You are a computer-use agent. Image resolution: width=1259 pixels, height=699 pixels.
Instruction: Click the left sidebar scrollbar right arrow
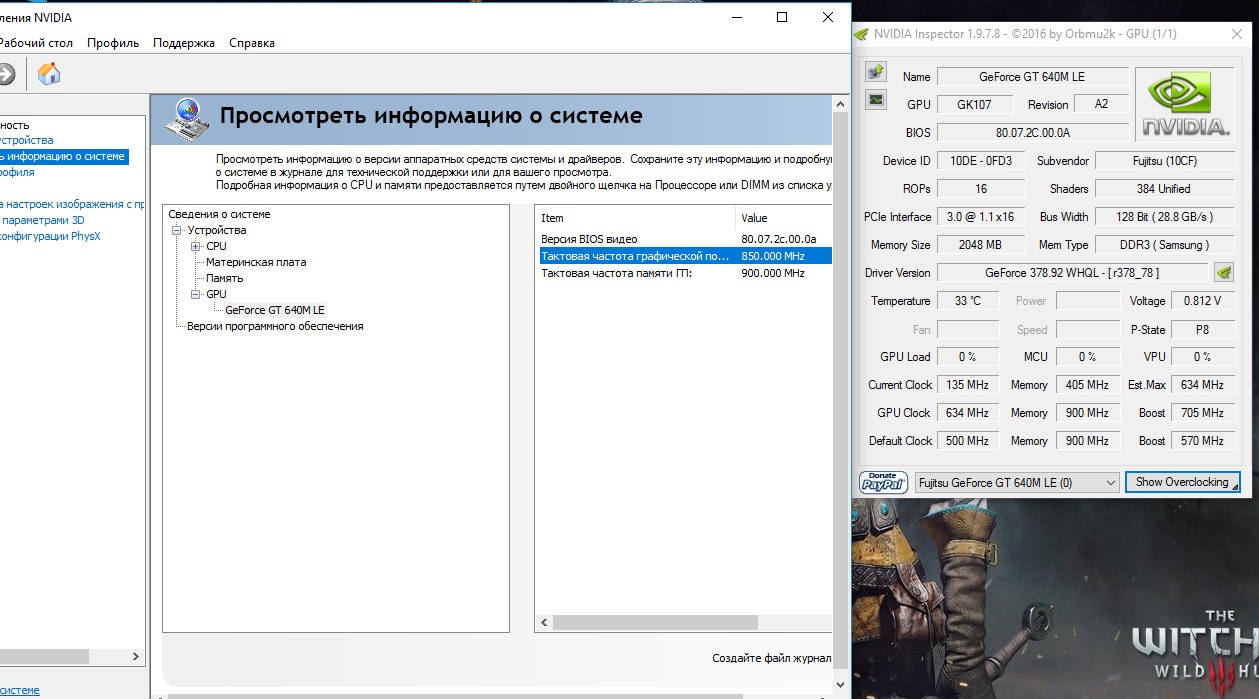pos(136,656)
